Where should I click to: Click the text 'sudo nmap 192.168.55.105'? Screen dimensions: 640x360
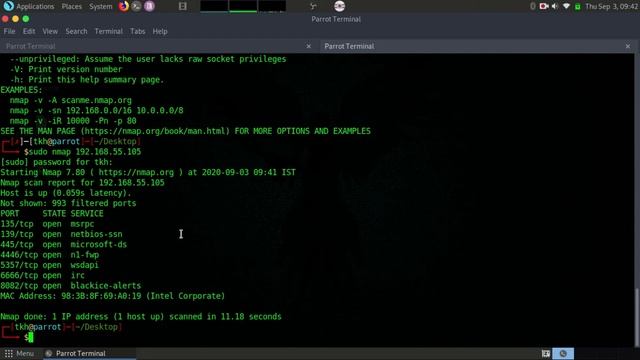coord(84,152)
